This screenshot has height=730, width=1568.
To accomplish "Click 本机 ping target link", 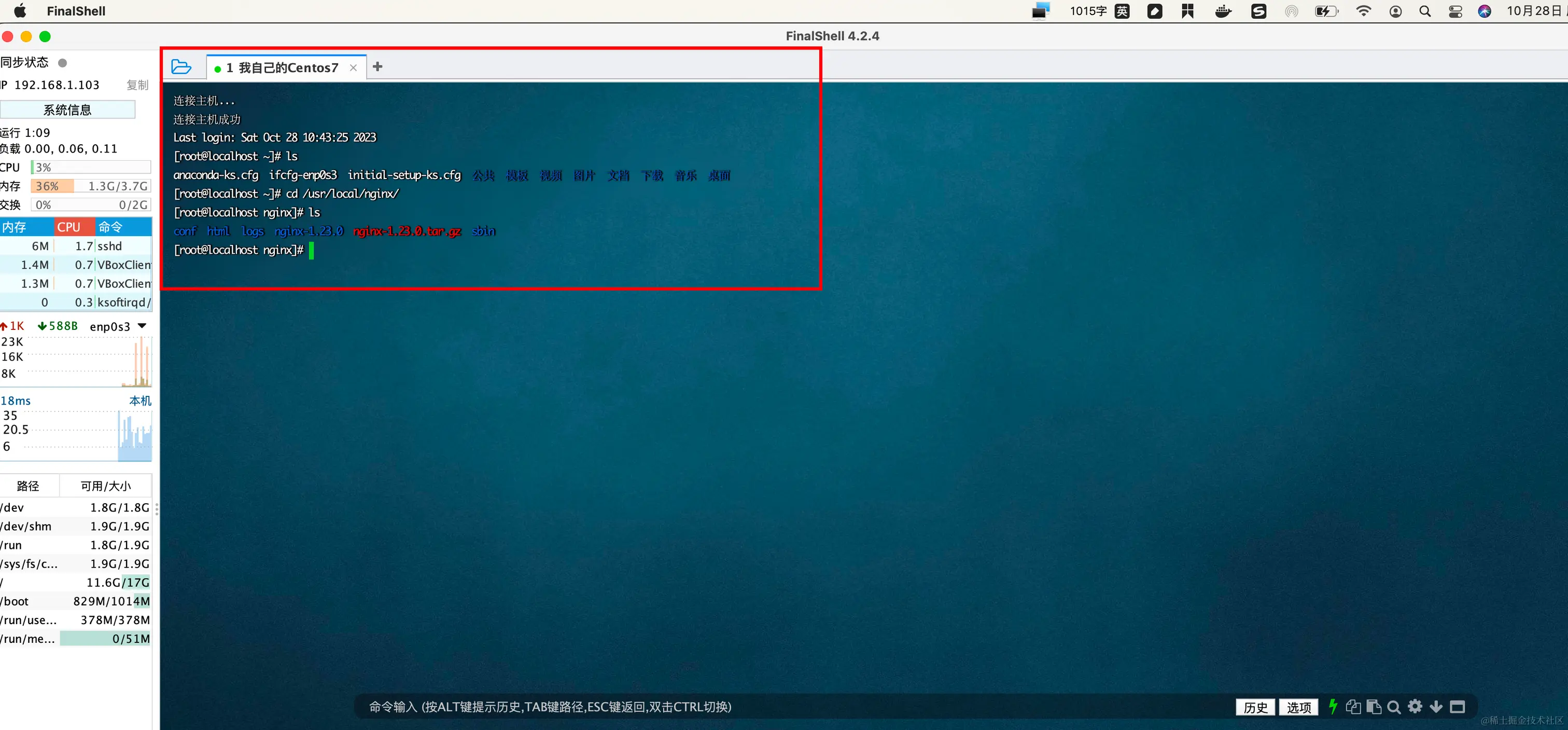I will 140,401.
